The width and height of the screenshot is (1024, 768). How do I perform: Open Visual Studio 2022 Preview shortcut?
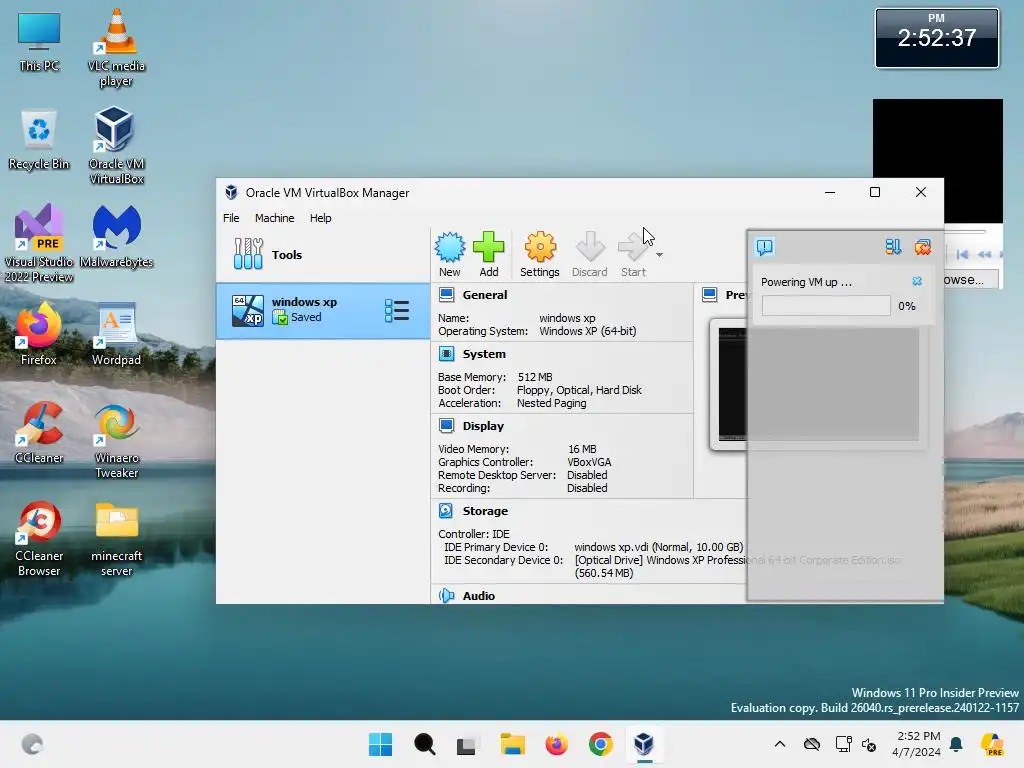(39, 243)
